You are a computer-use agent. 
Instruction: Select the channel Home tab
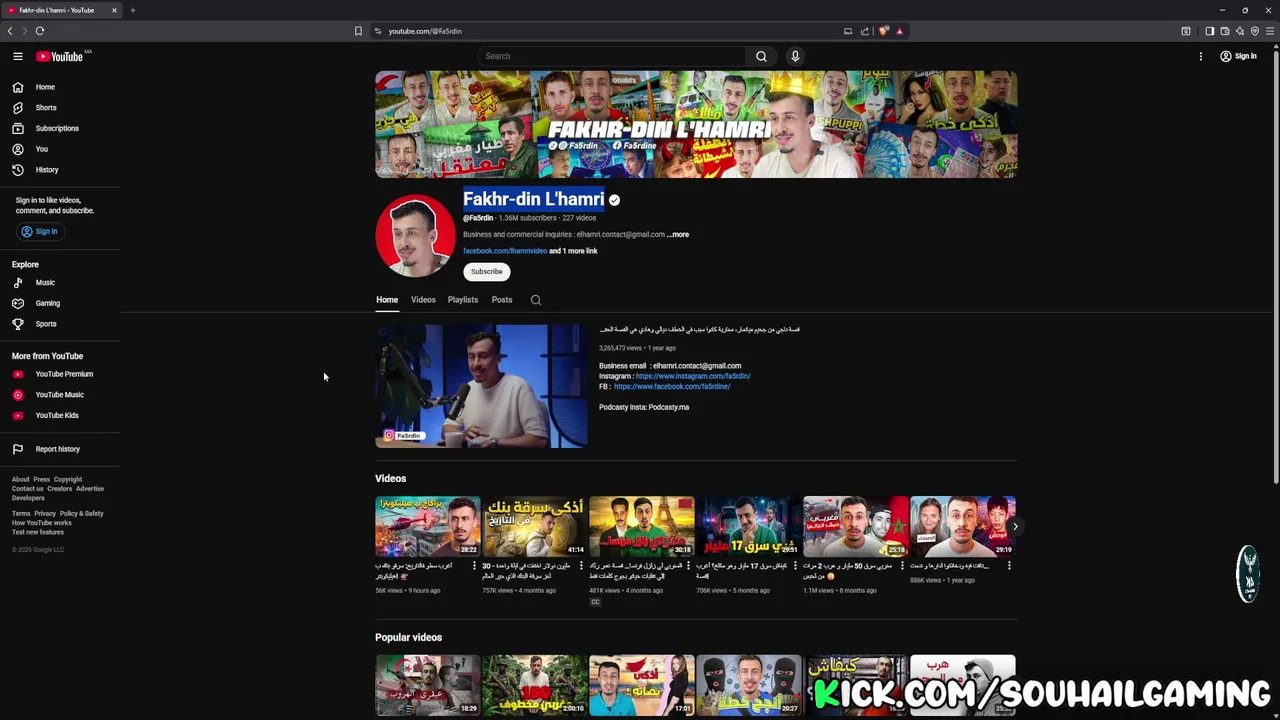click(387, 300)
